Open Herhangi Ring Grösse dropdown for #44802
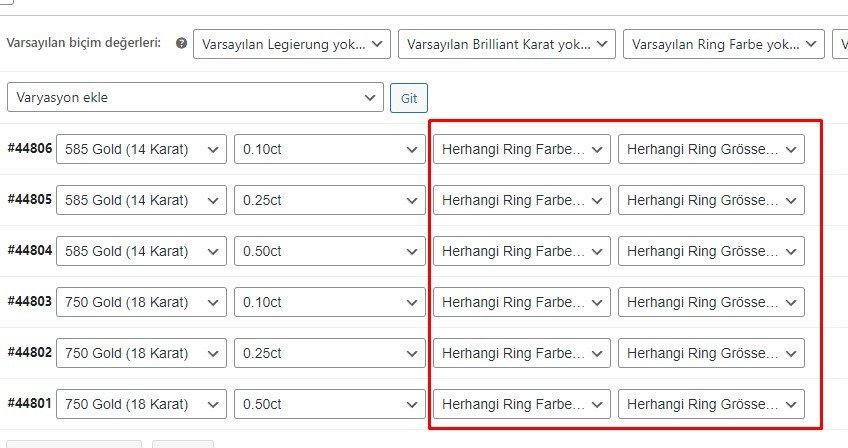Screen dimensions: 848x448 711,352
